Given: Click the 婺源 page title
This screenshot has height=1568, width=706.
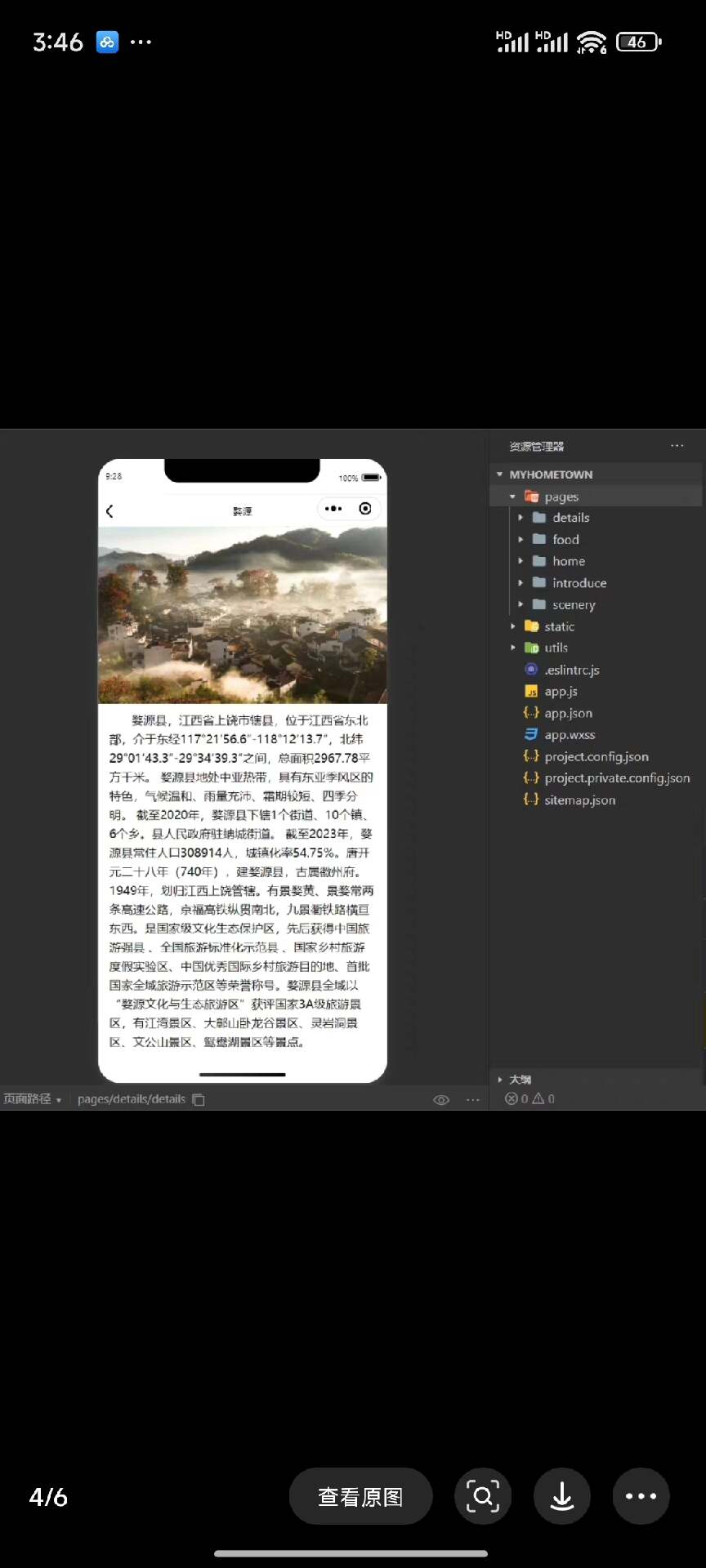Looking at the screenshot, I should coord(242,511).
